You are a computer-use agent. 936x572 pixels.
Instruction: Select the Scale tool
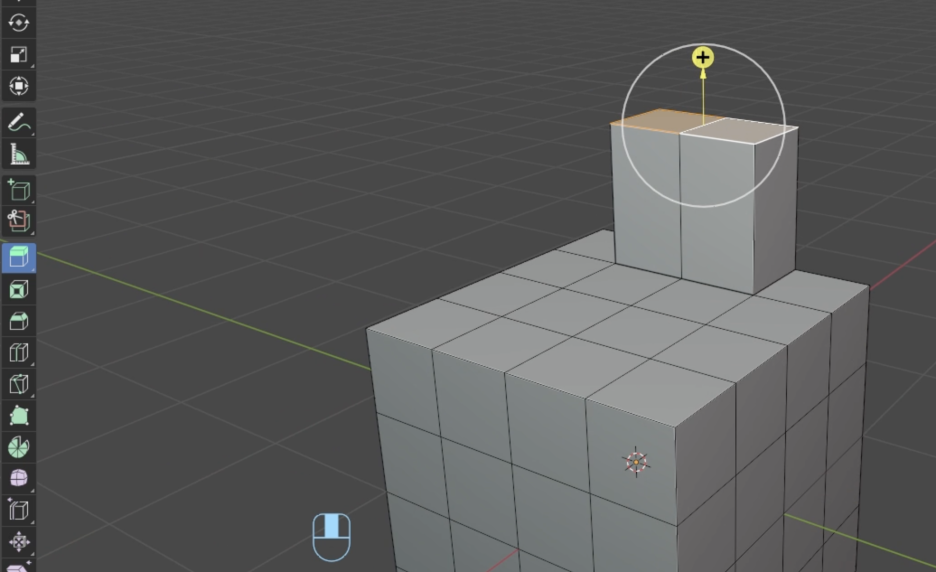pos(19,54)
